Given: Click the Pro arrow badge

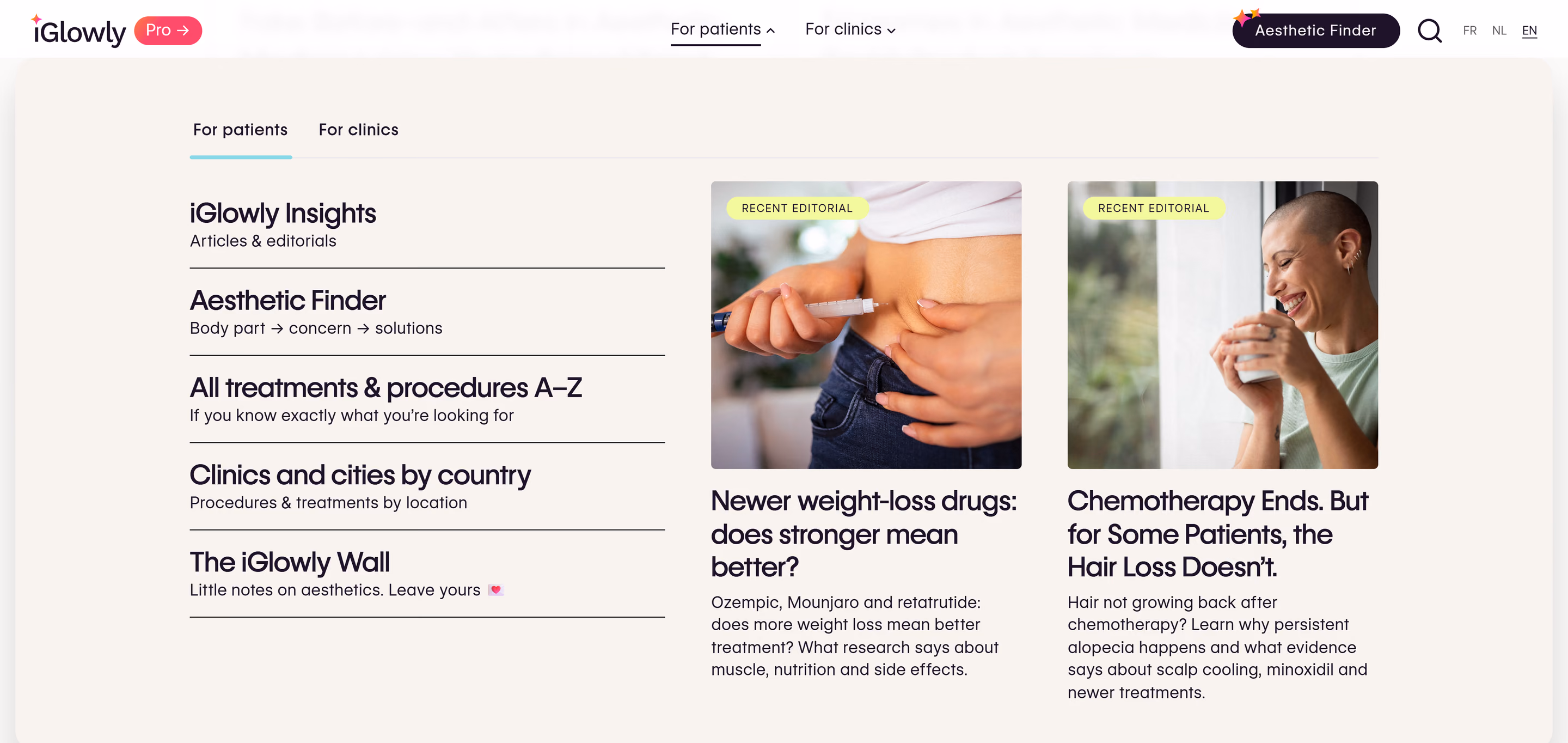Looking at the screenshot, I should pyautogui.click(x=168, y=31).
